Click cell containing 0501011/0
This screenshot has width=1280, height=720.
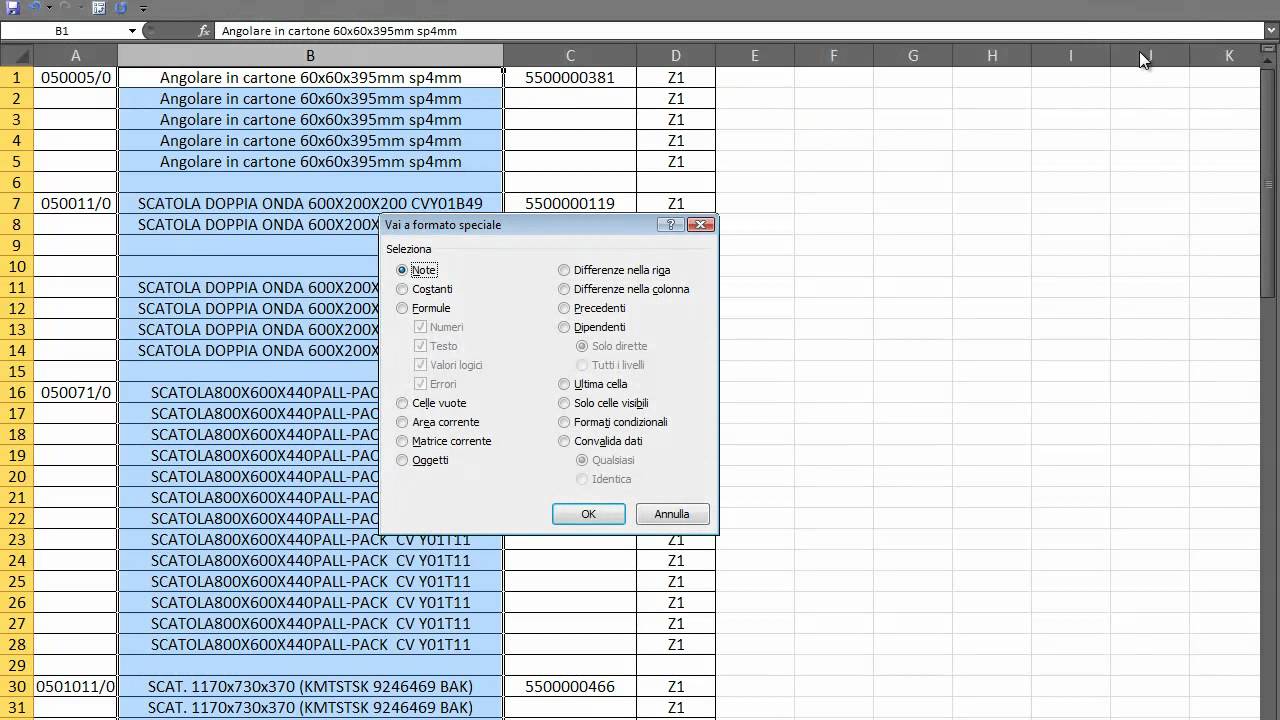pyautogui.click(x=76, y=686)
